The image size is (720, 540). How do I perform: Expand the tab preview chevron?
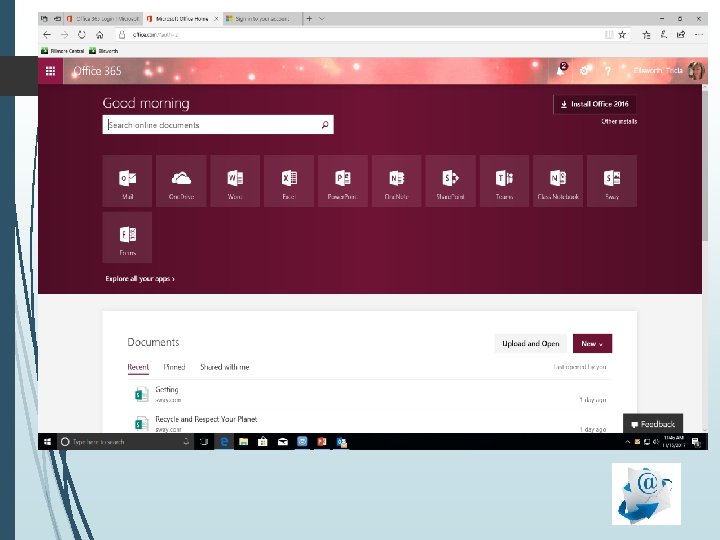(x=322, y=19)
